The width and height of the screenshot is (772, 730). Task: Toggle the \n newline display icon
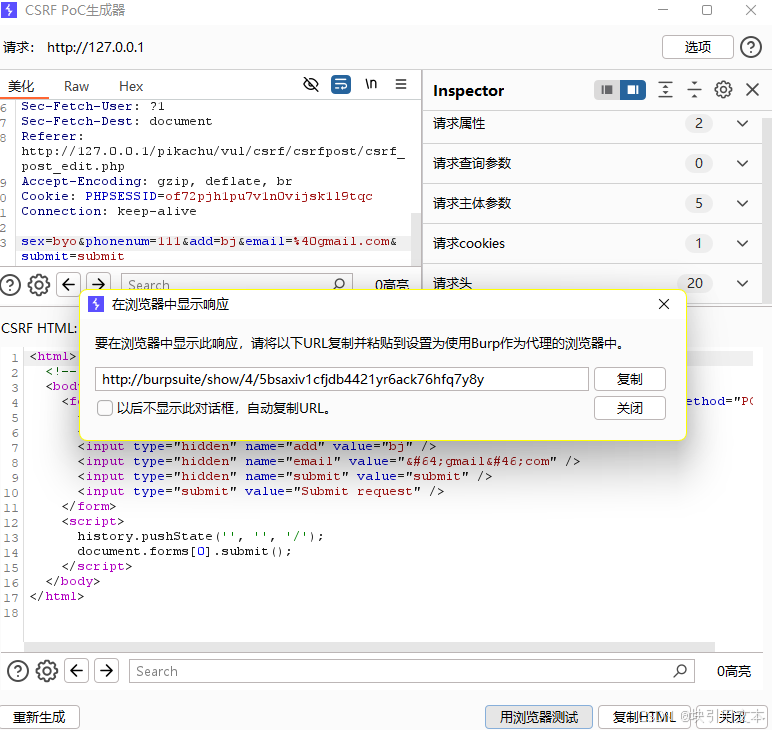pyautogui.click(x=371, y=84)
